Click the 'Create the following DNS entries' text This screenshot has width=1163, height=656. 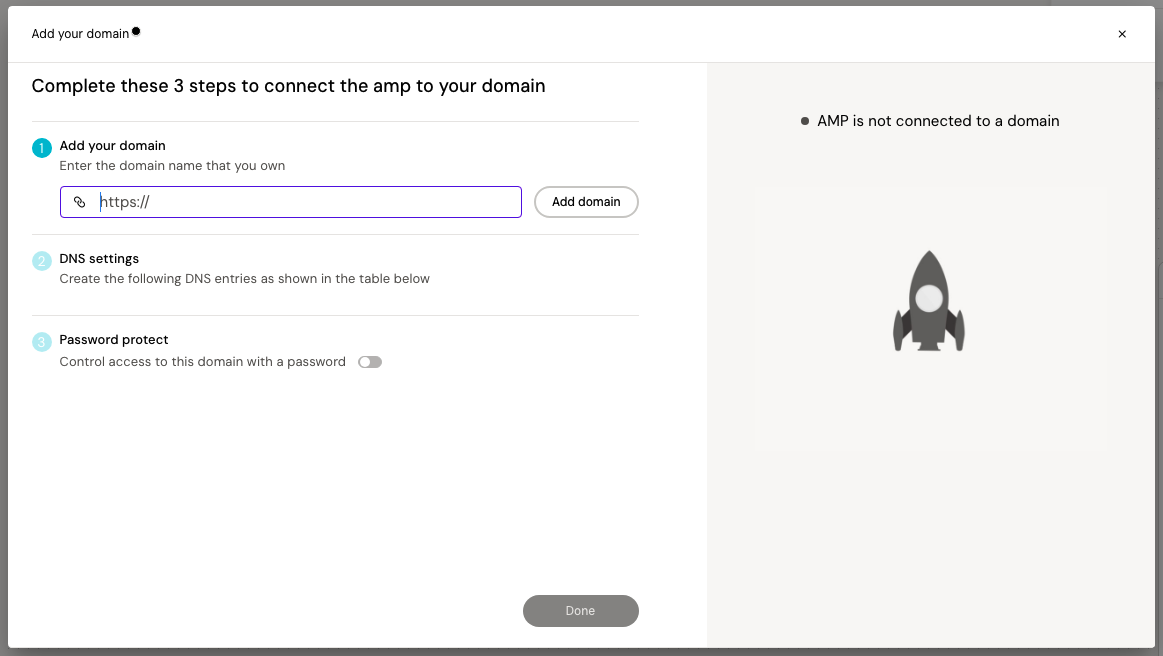click(244, 279)
